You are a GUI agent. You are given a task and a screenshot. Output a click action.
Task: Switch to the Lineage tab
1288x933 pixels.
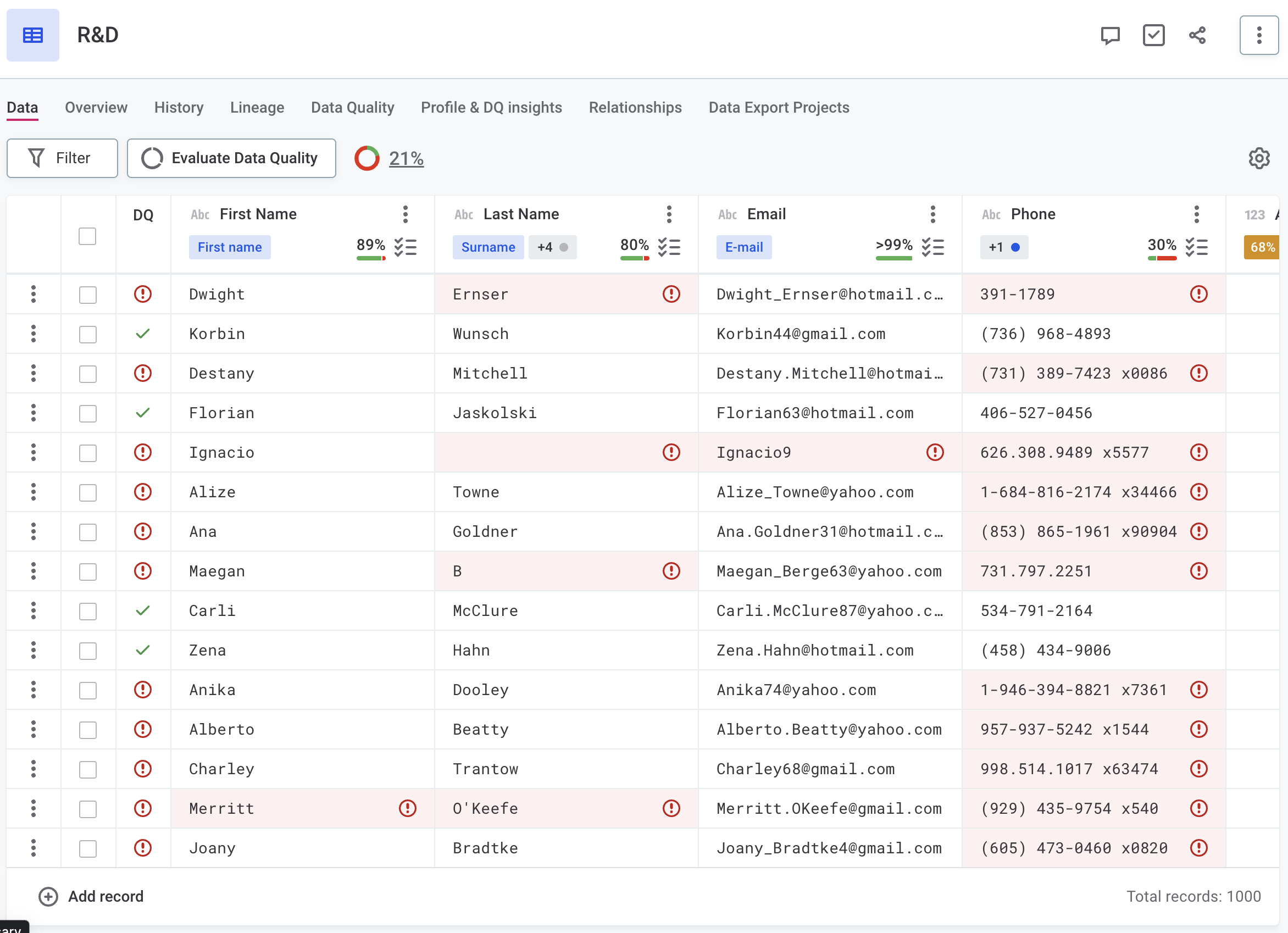(x=256, y=108)
